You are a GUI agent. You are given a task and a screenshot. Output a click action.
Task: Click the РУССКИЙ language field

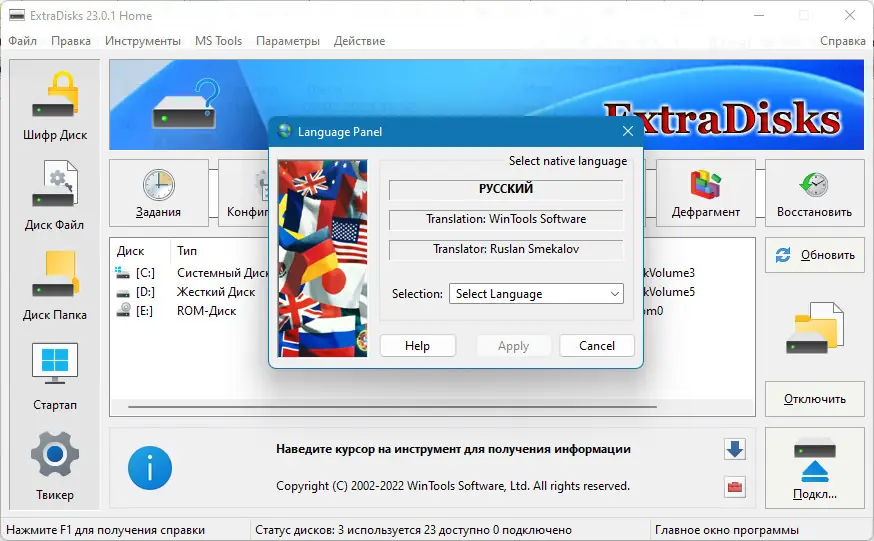point(506,189)
